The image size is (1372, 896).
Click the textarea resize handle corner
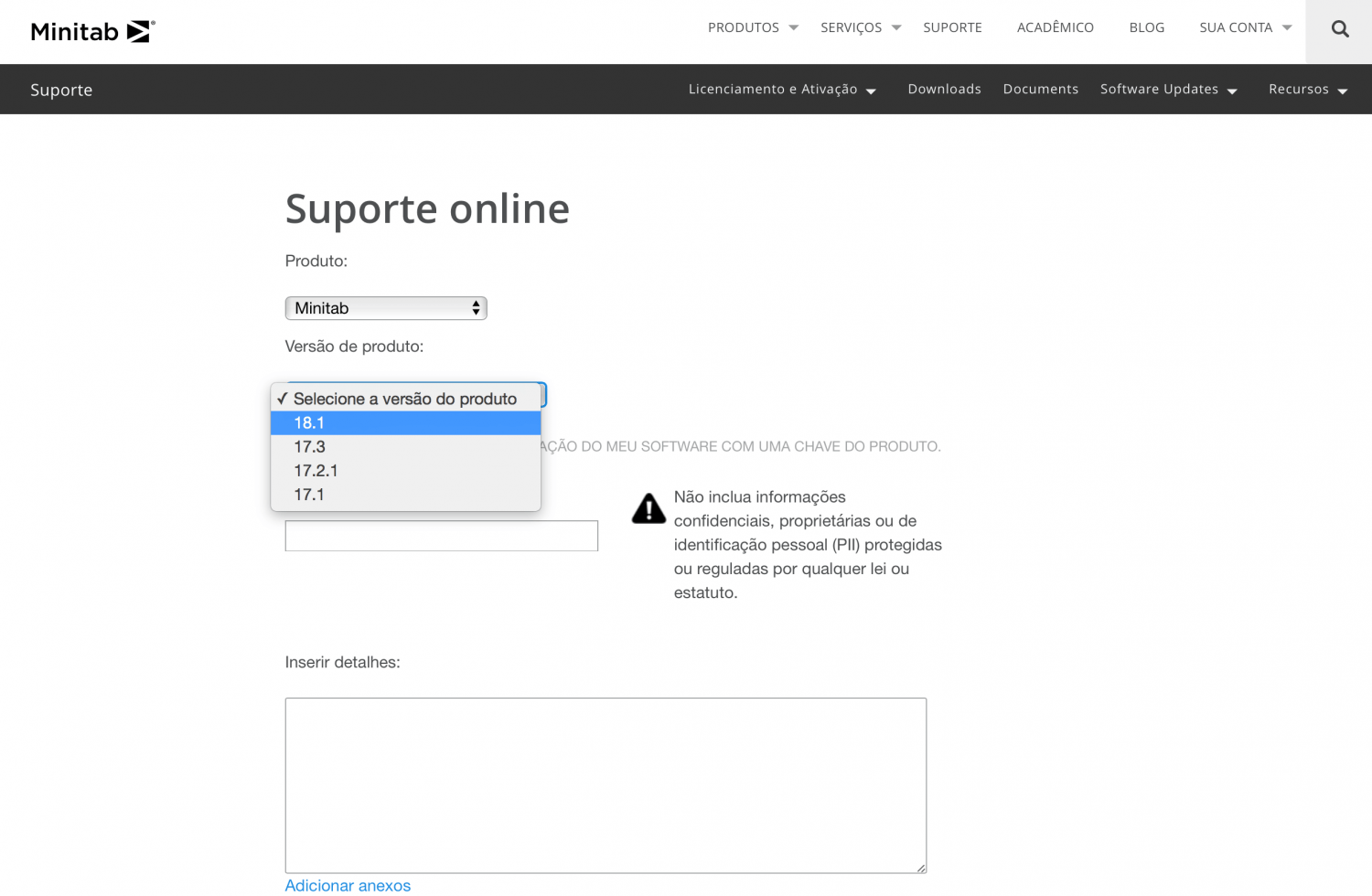(x=920, y=868)
